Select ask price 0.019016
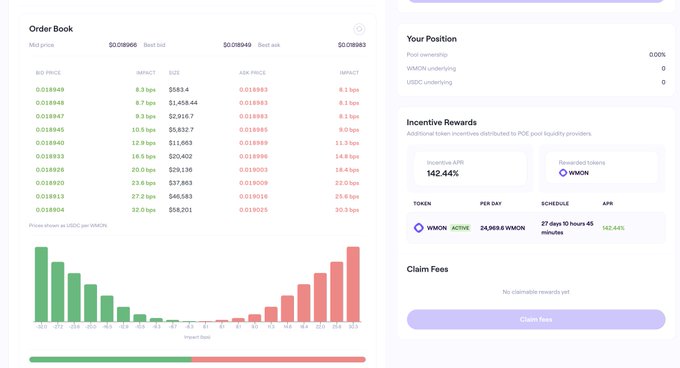The height and width of the screenshot is (368, 680). (x=253, y=196)
